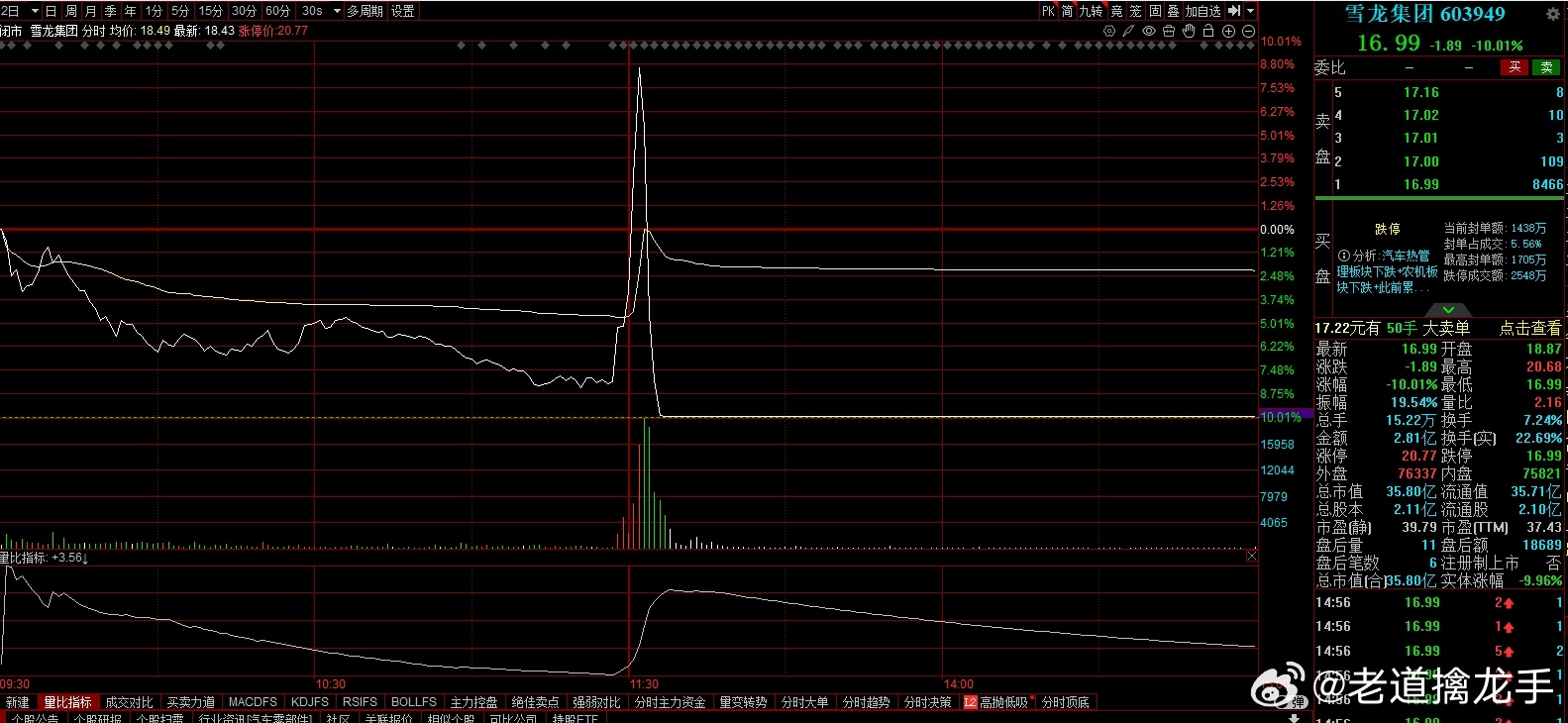This screenshot has height=723, width=1568.
Task: Select the 量变转势 indicator tab
Action: (x=743, y=702)
